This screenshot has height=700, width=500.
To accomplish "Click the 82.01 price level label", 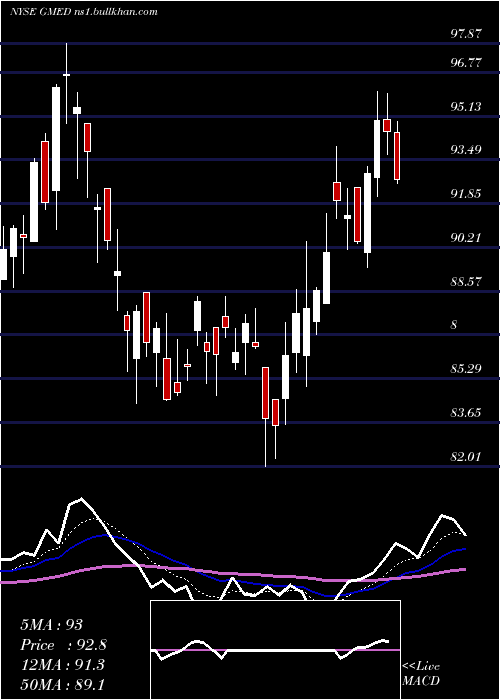I will pyautogui.click(x=466, y=456).
